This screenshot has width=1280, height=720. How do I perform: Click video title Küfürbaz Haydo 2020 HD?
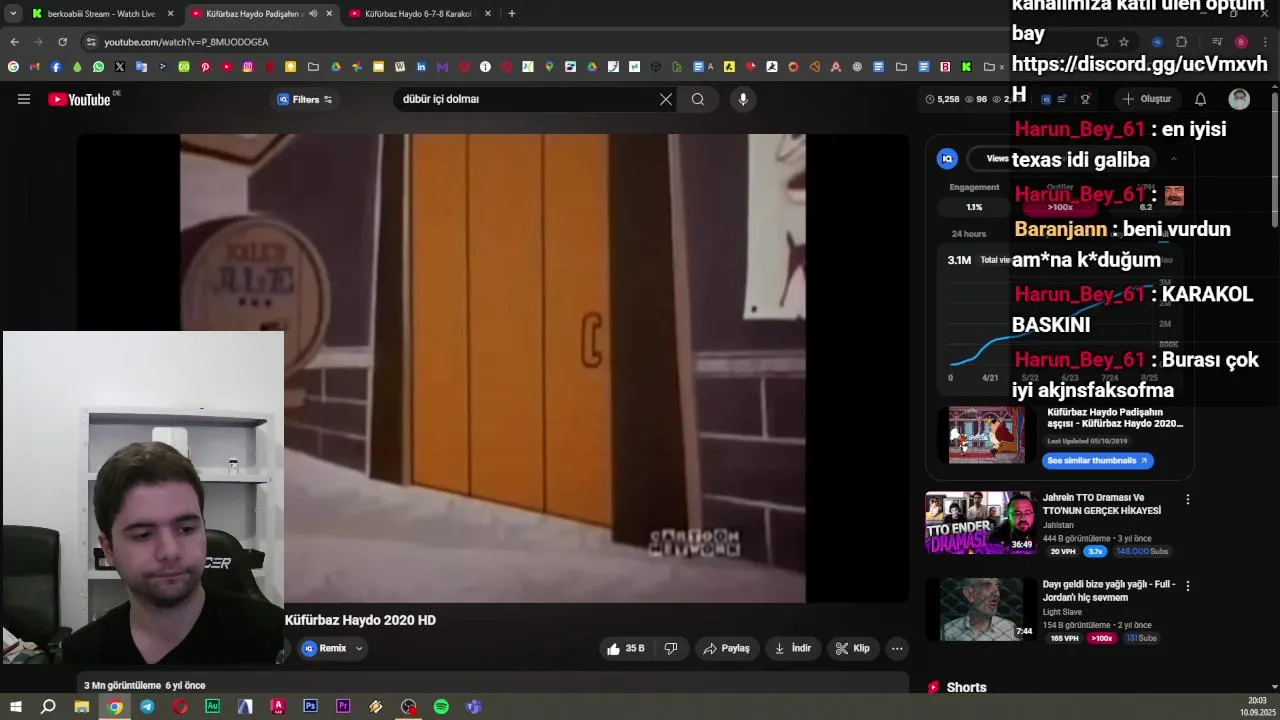point(360,620)
